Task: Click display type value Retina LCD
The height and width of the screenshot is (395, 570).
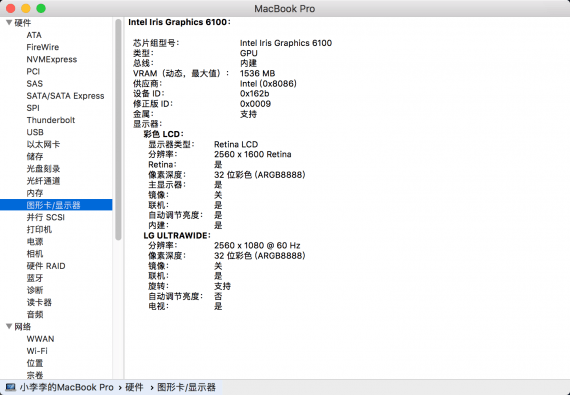Action: [236, 144]
